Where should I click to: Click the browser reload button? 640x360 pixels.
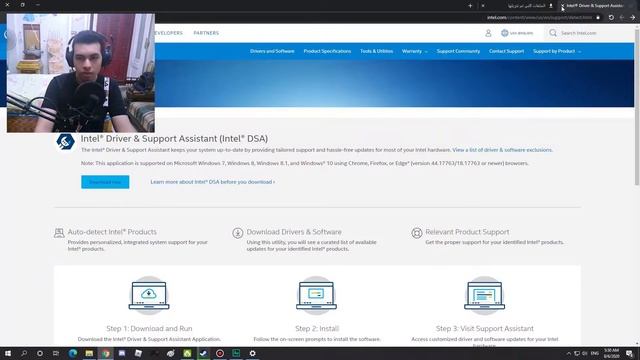click(611, 18)
